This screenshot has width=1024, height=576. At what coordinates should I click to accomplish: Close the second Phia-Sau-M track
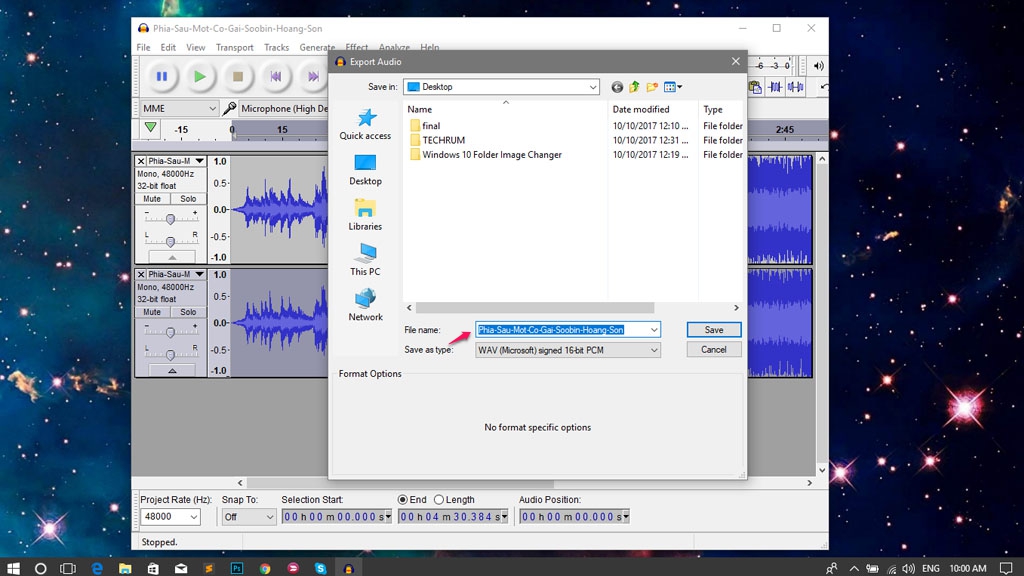(x=140, y=274)
